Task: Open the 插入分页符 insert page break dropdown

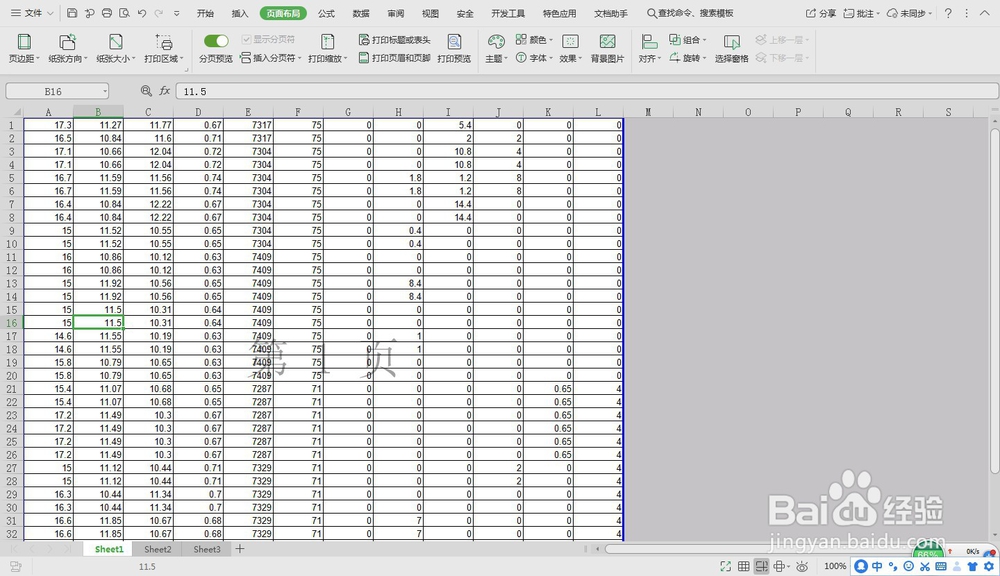Action: pos(270,58)
